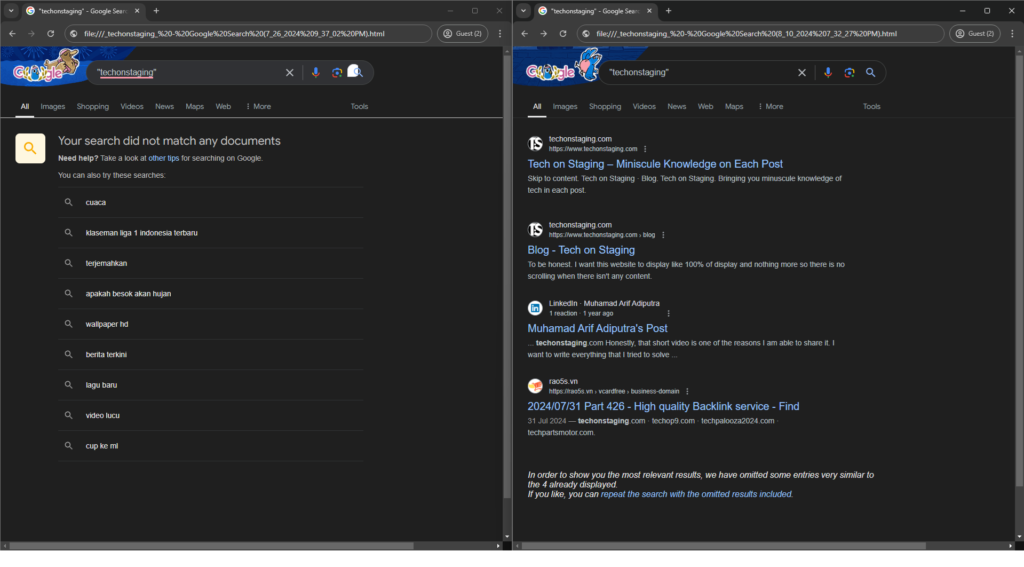Click the Google doodle logo in left window
The height and width of the screenshot is (567, 1024).
click(x=47, y=68)
